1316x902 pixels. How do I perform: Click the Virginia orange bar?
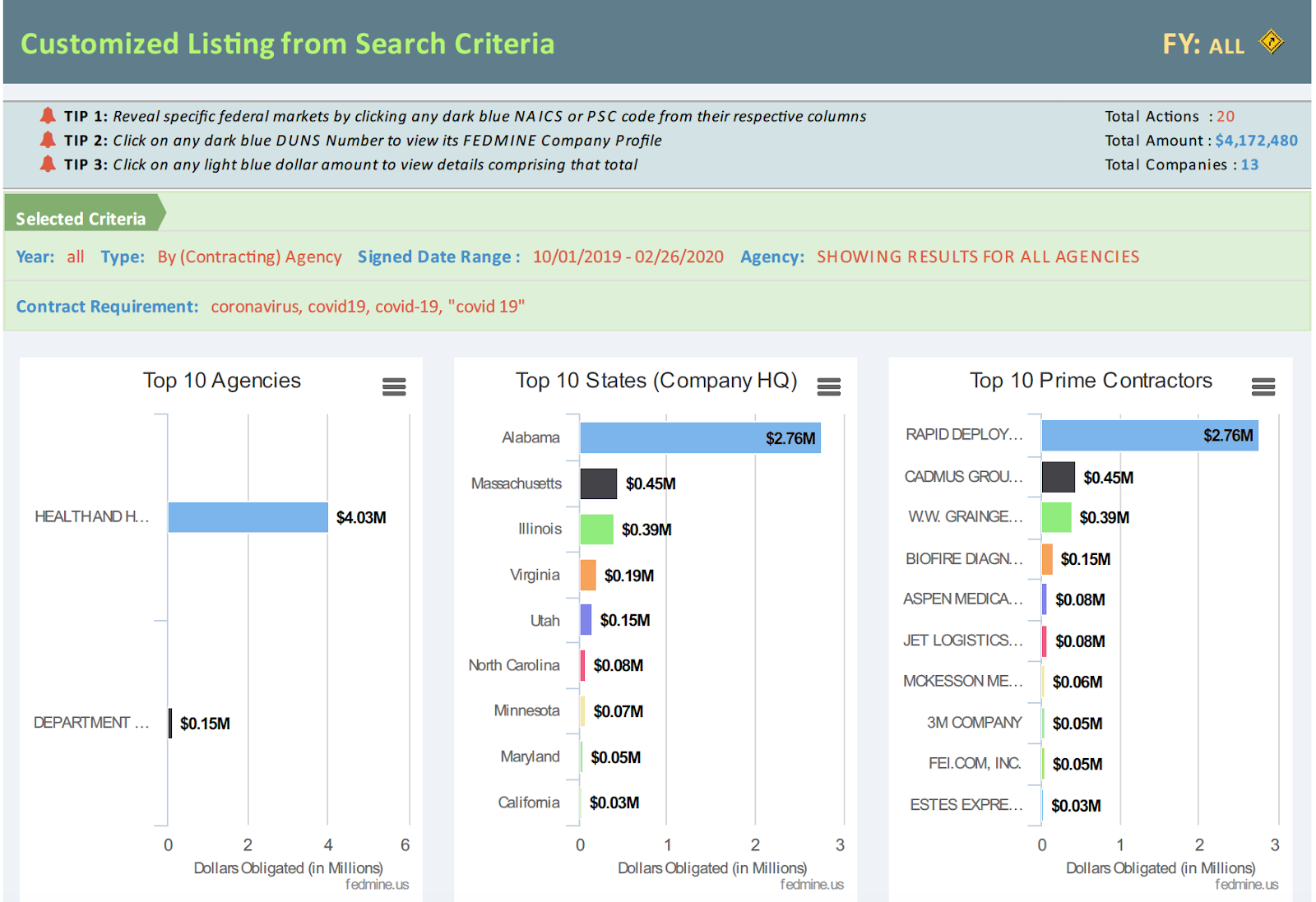[x=588, y=575]
